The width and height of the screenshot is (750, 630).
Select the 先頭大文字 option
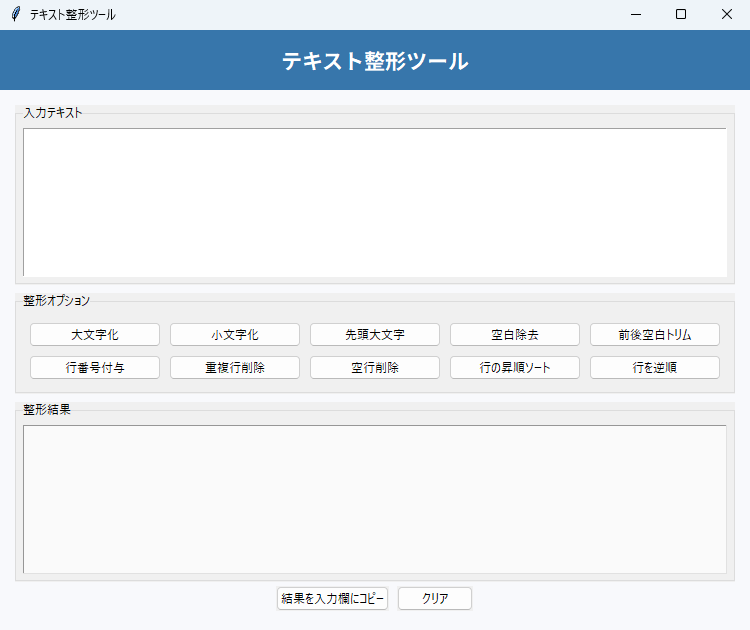point(375,334)
